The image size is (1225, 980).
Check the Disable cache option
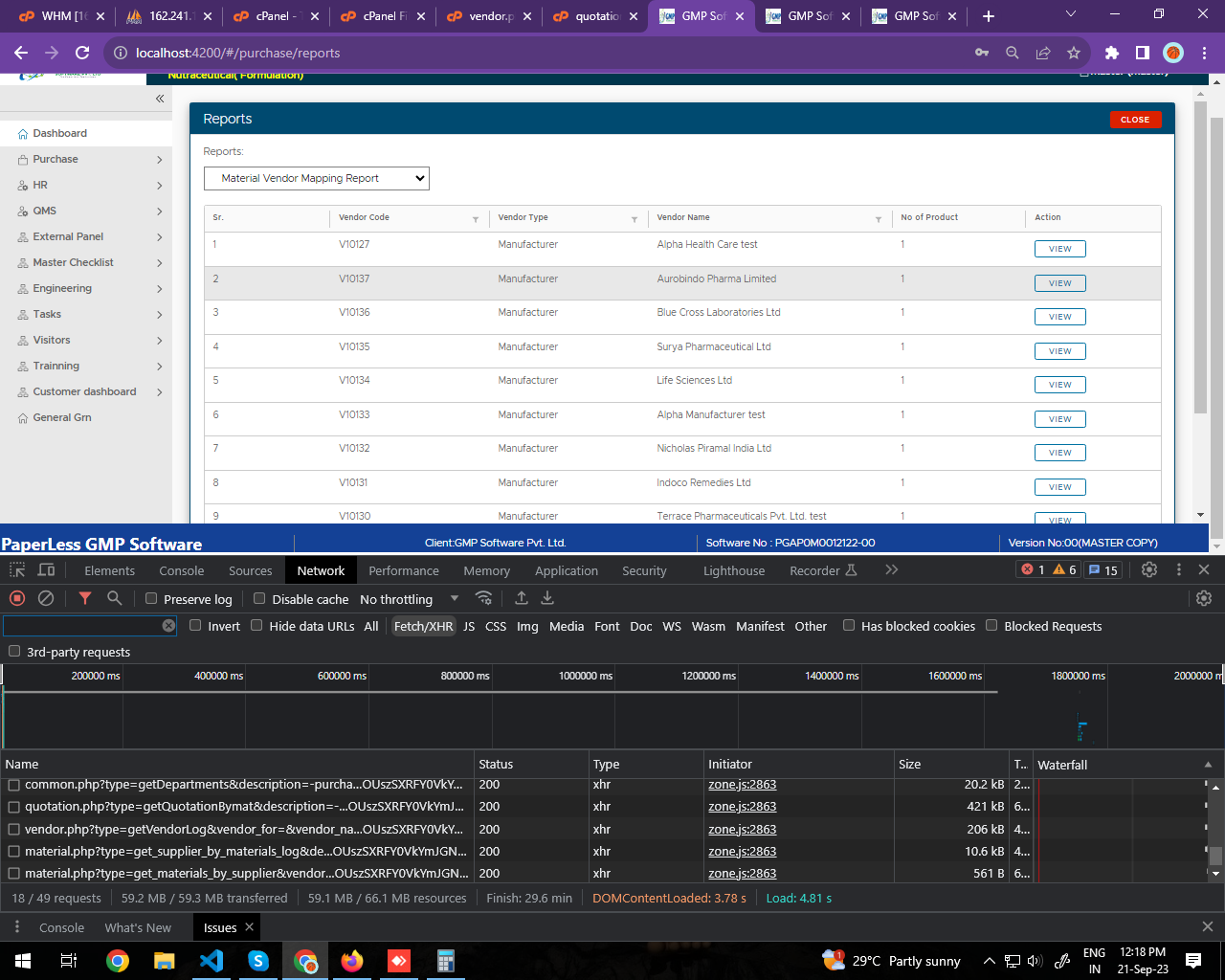[259, 599]
